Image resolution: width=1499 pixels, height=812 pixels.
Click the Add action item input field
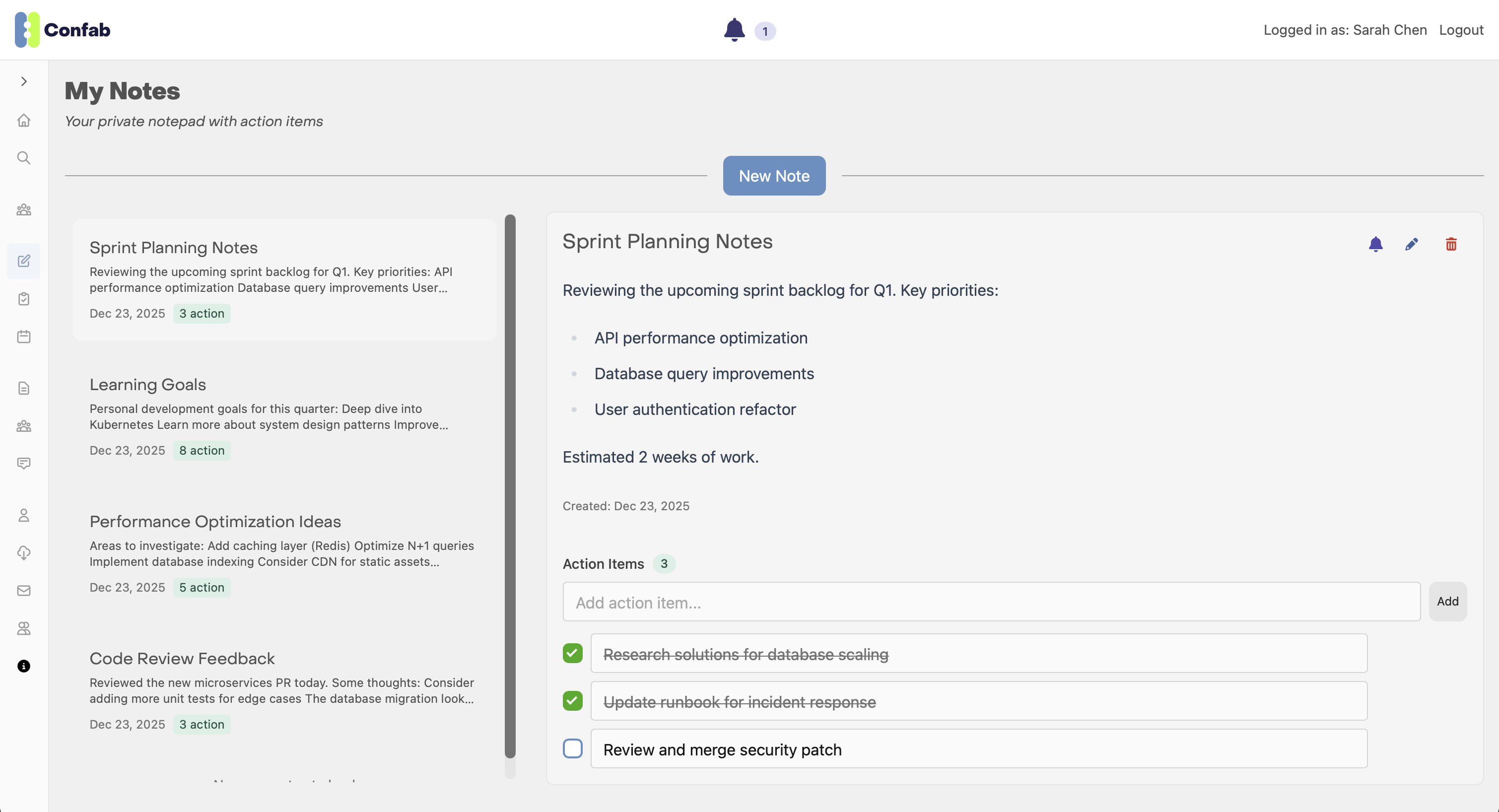tap(989, 602)
